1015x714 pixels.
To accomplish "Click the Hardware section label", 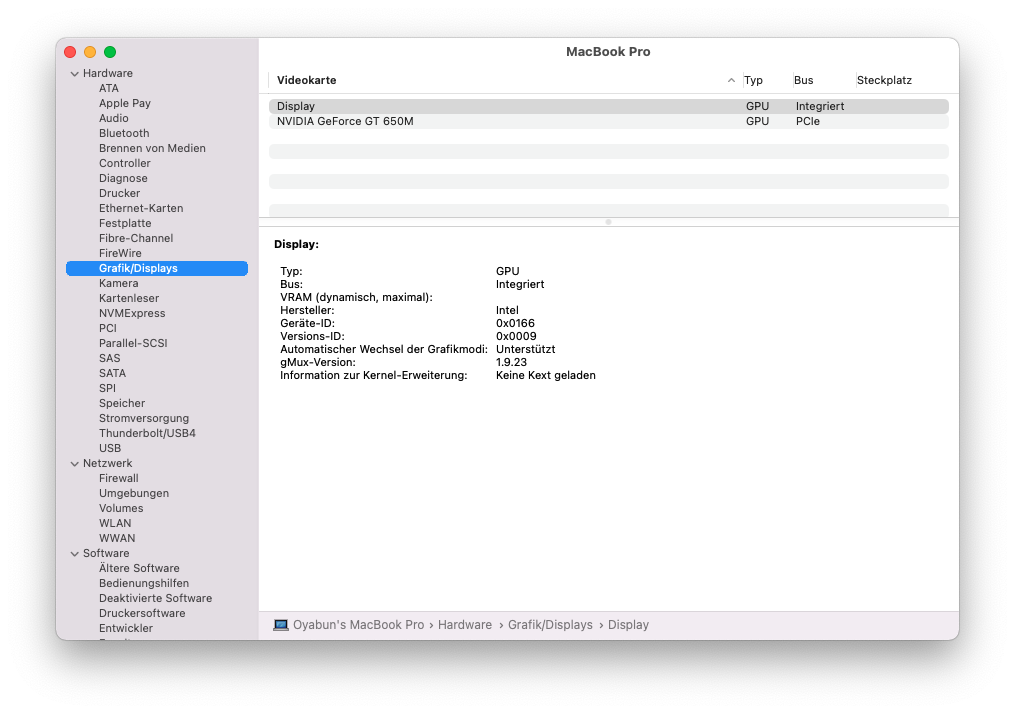I will pos(107,73).
